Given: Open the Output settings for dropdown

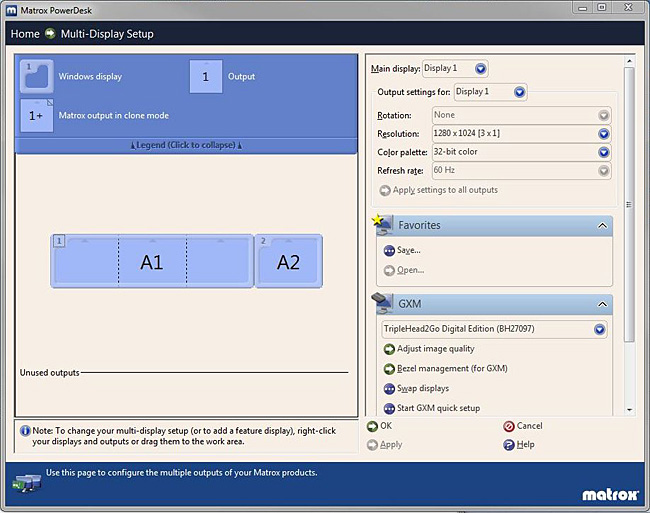Looking at the screenshot, I should click(x=519, y=92).
